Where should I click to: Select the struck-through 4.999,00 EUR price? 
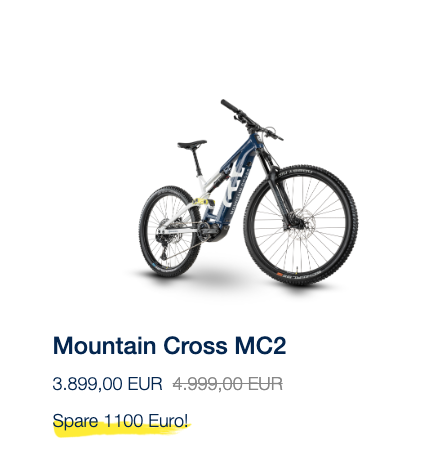coord(228,384)
